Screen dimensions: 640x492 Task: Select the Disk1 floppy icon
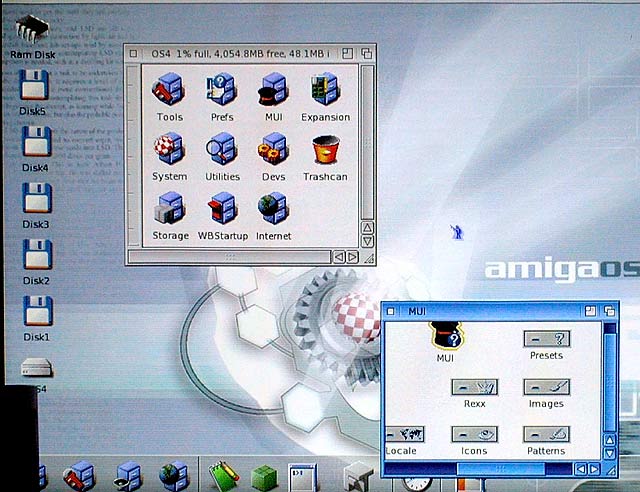(x=38, y=310)
